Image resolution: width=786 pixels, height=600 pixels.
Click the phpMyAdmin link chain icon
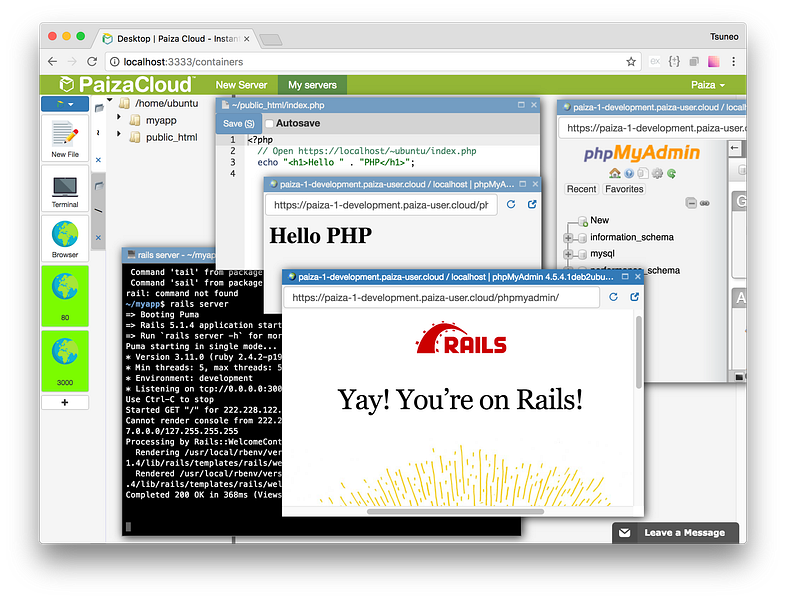[x=705, y=203]
